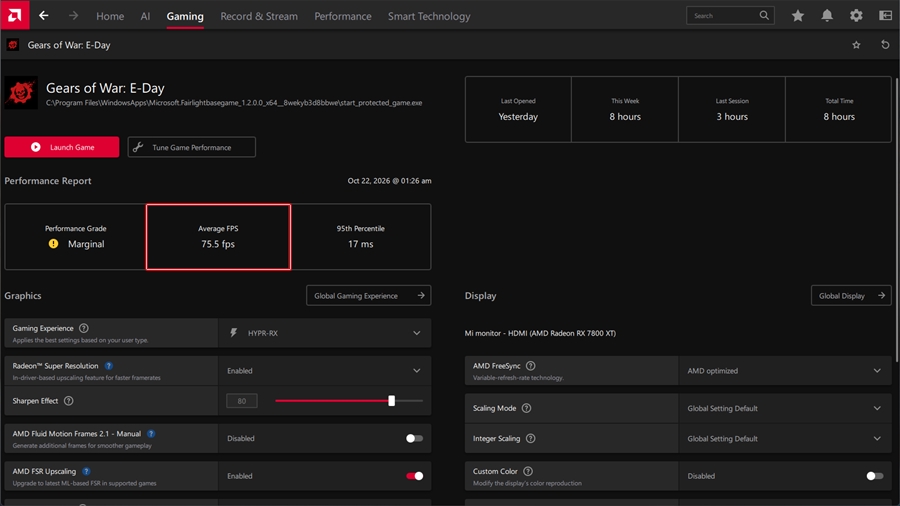The width and height of the screenshot is (900, 506).
Task: Show help for Gaming Experience
Action: point(84,328)
